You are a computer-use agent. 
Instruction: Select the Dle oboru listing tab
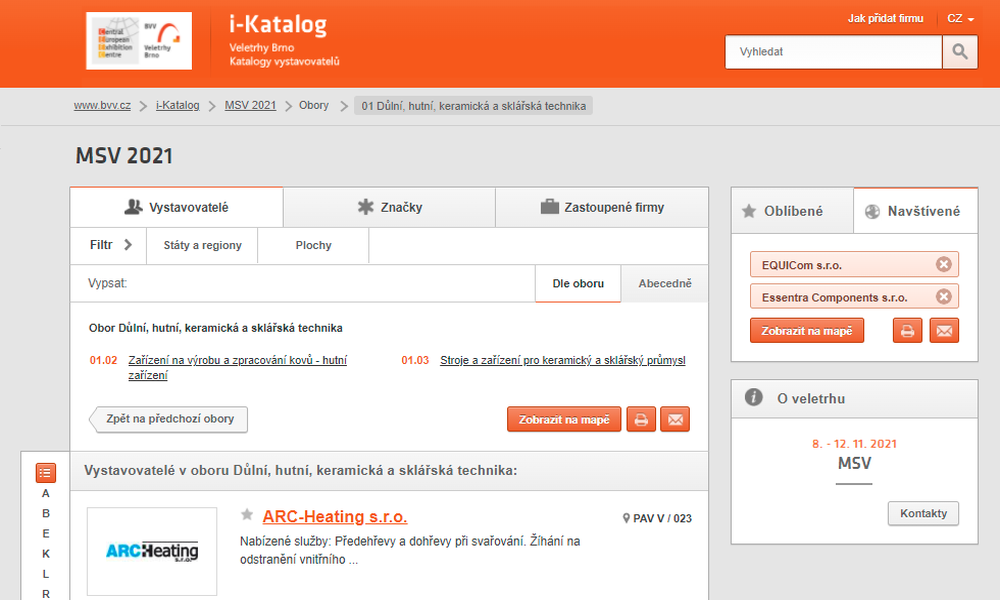tap(578, 284)
